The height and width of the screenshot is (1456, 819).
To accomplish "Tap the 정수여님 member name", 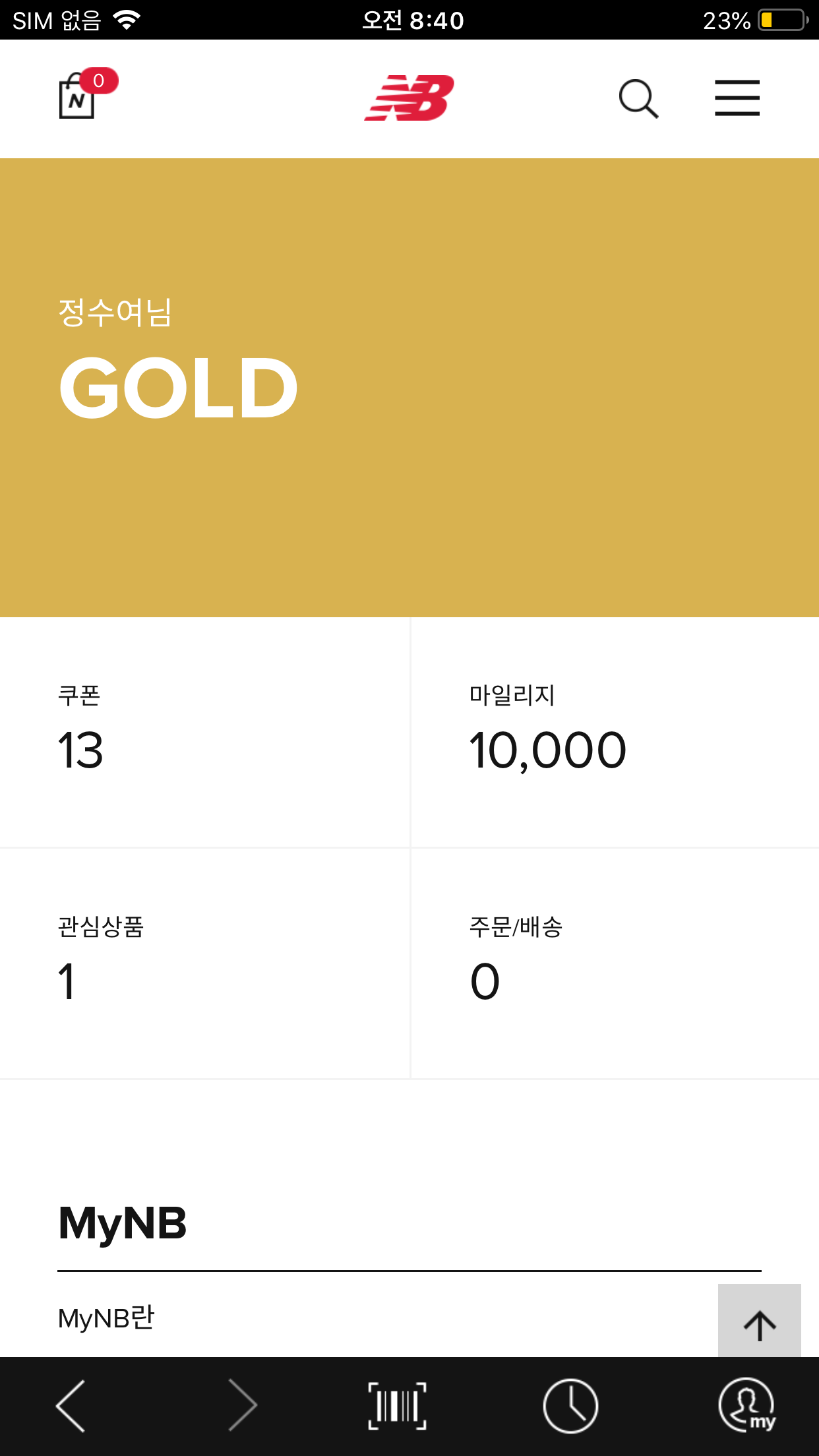I will tap(115, 313).
